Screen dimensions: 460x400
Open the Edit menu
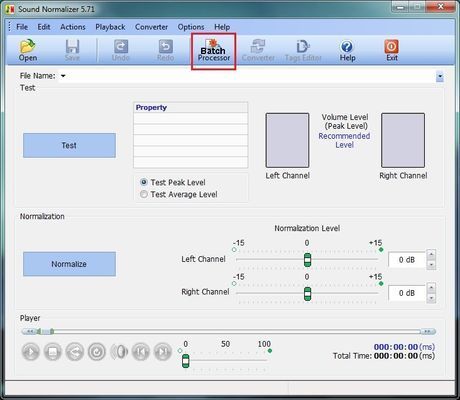44,27
